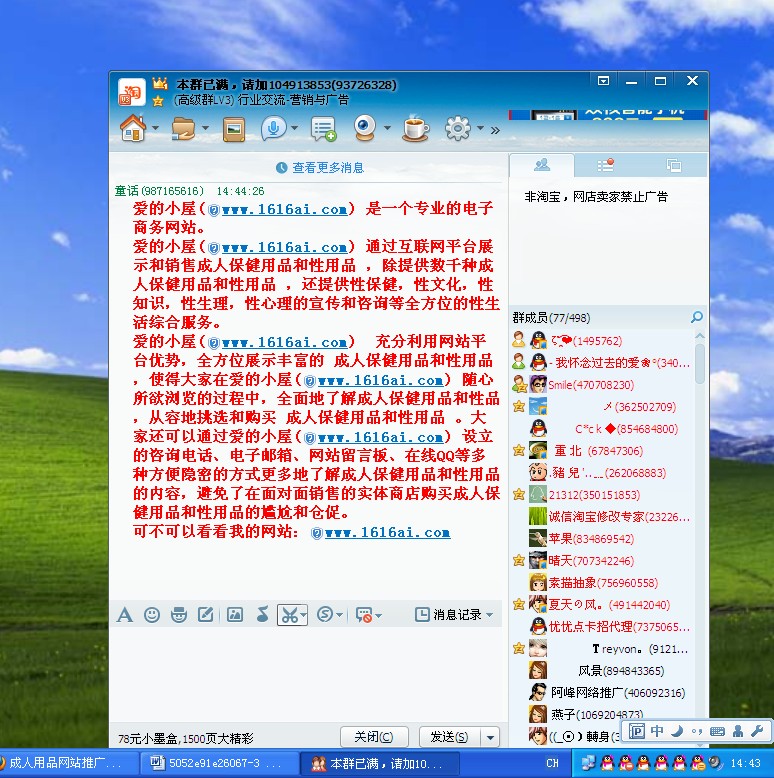Open the group home page icon
Viewport: 774px width, 778px height.
point(133,129)
